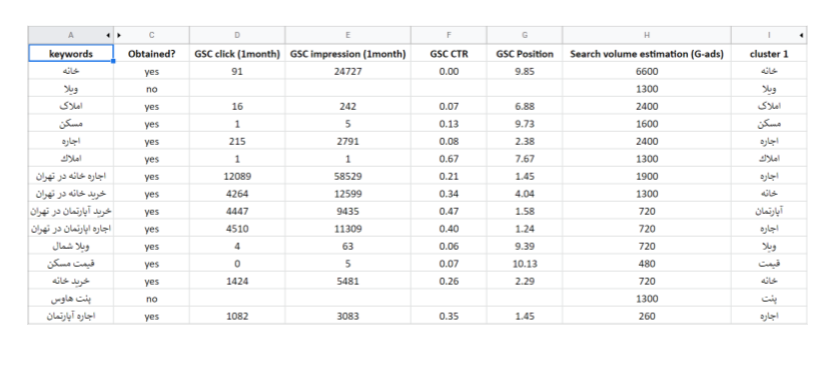Select click value 91

pyautogui.click(x=237, y=71)
